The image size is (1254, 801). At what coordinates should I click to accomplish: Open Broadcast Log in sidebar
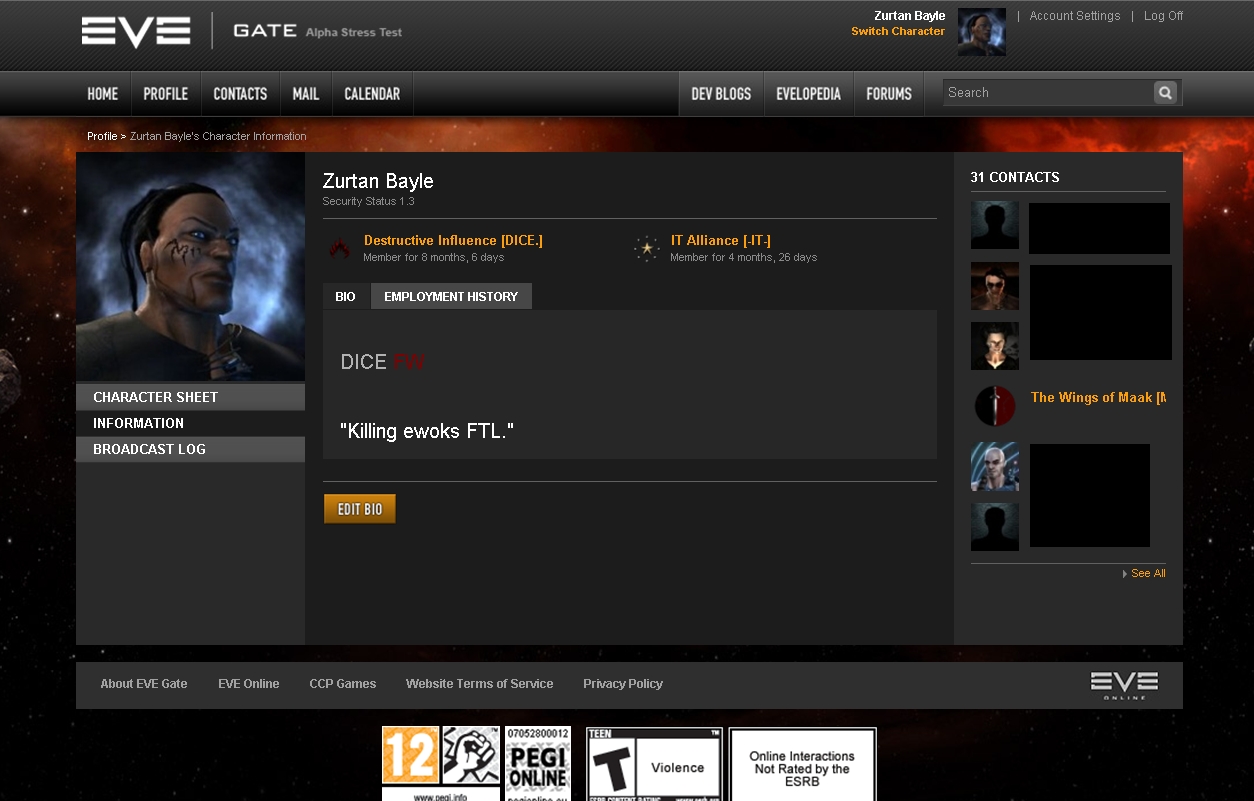point(191,449)
